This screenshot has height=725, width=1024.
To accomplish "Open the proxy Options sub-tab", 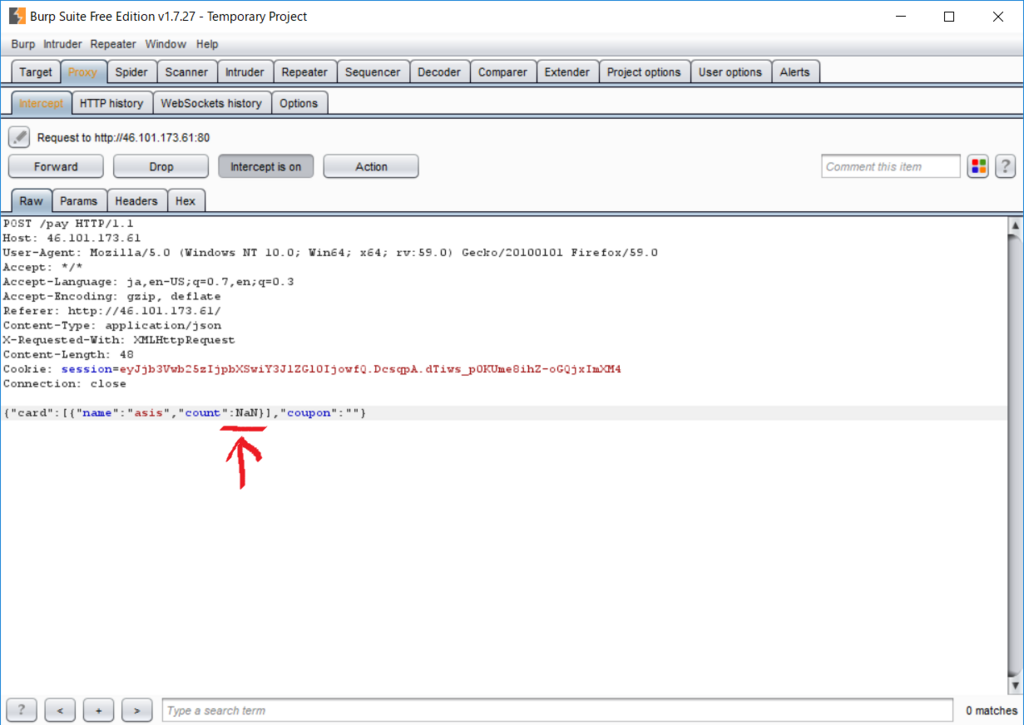I will [298, 103].
